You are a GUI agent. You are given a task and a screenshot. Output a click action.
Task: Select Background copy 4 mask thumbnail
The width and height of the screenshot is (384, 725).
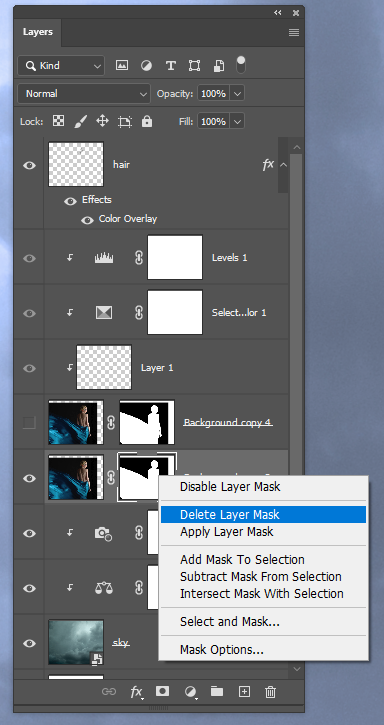coord(147,423)
